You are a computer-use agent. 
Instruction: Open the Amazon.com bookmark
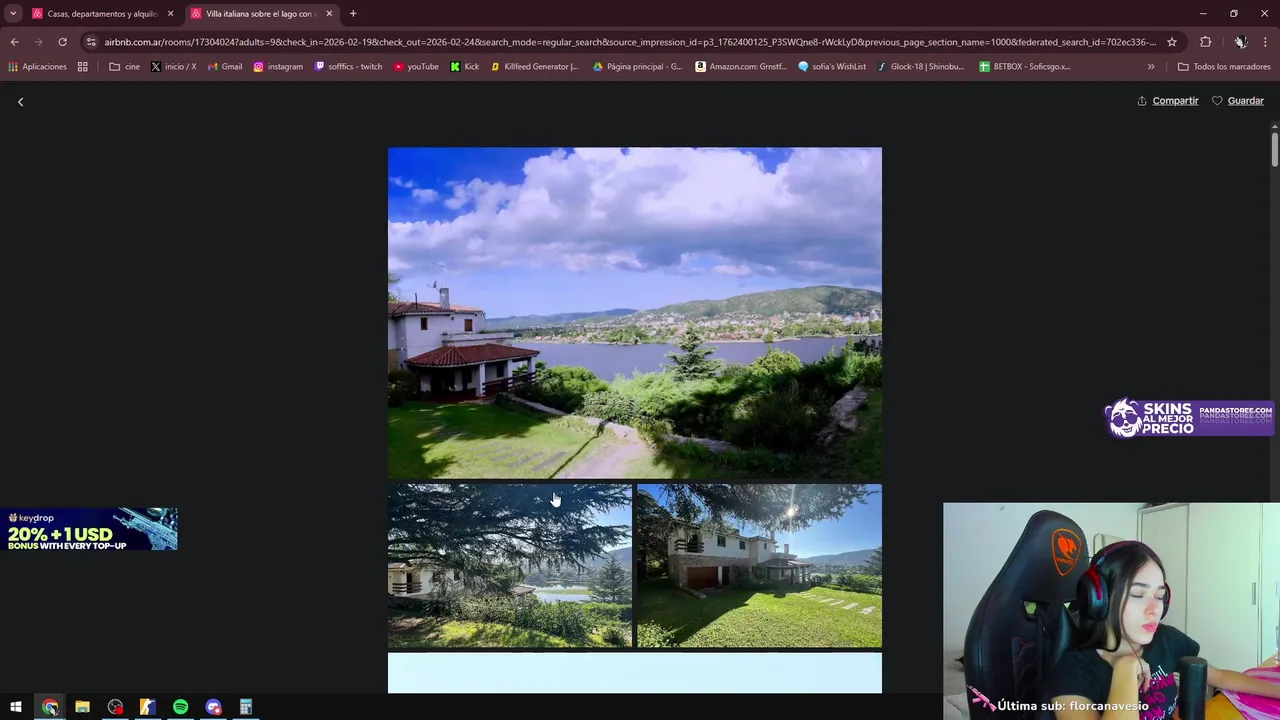(741, 67)
